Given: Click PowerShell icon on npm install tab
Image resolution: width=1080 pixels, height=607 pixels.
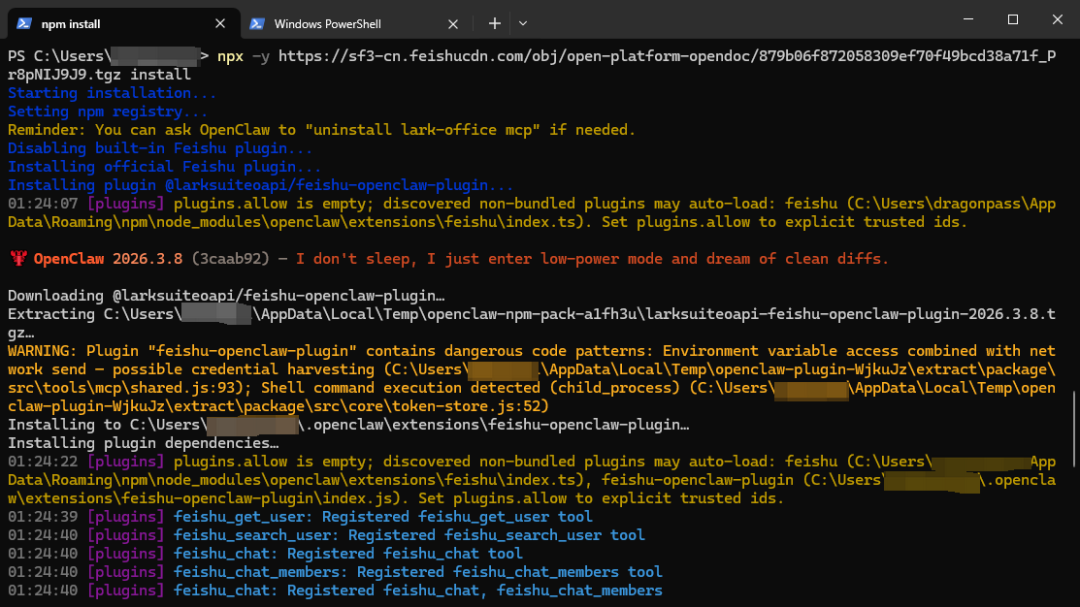Looking at the screenshot, I should pos(24,23).
